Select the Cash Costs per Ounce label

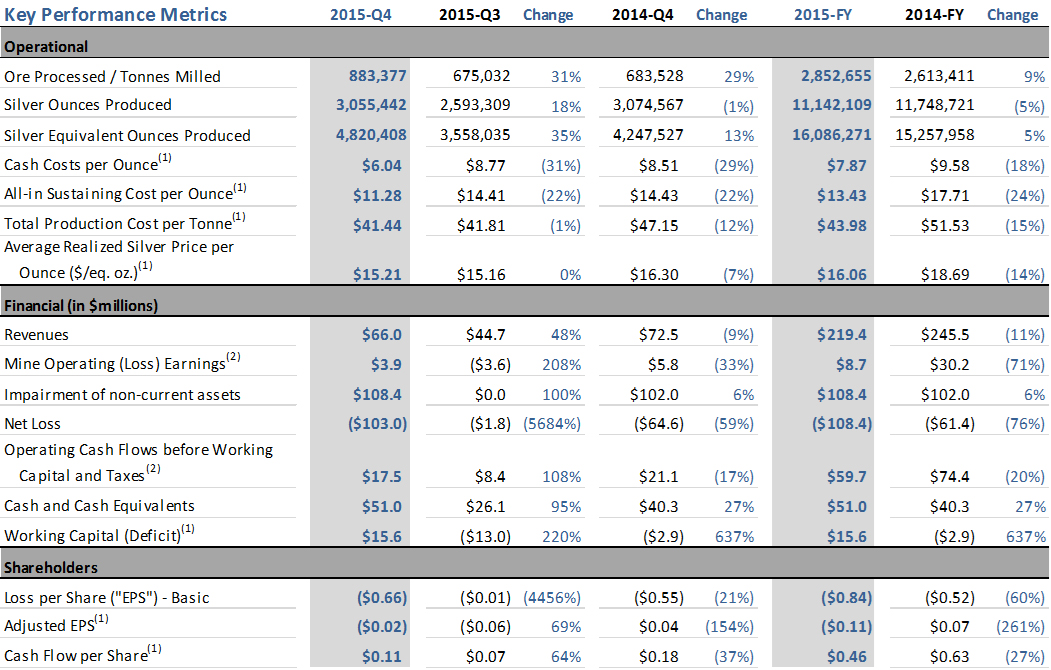[x=88, y=163]
